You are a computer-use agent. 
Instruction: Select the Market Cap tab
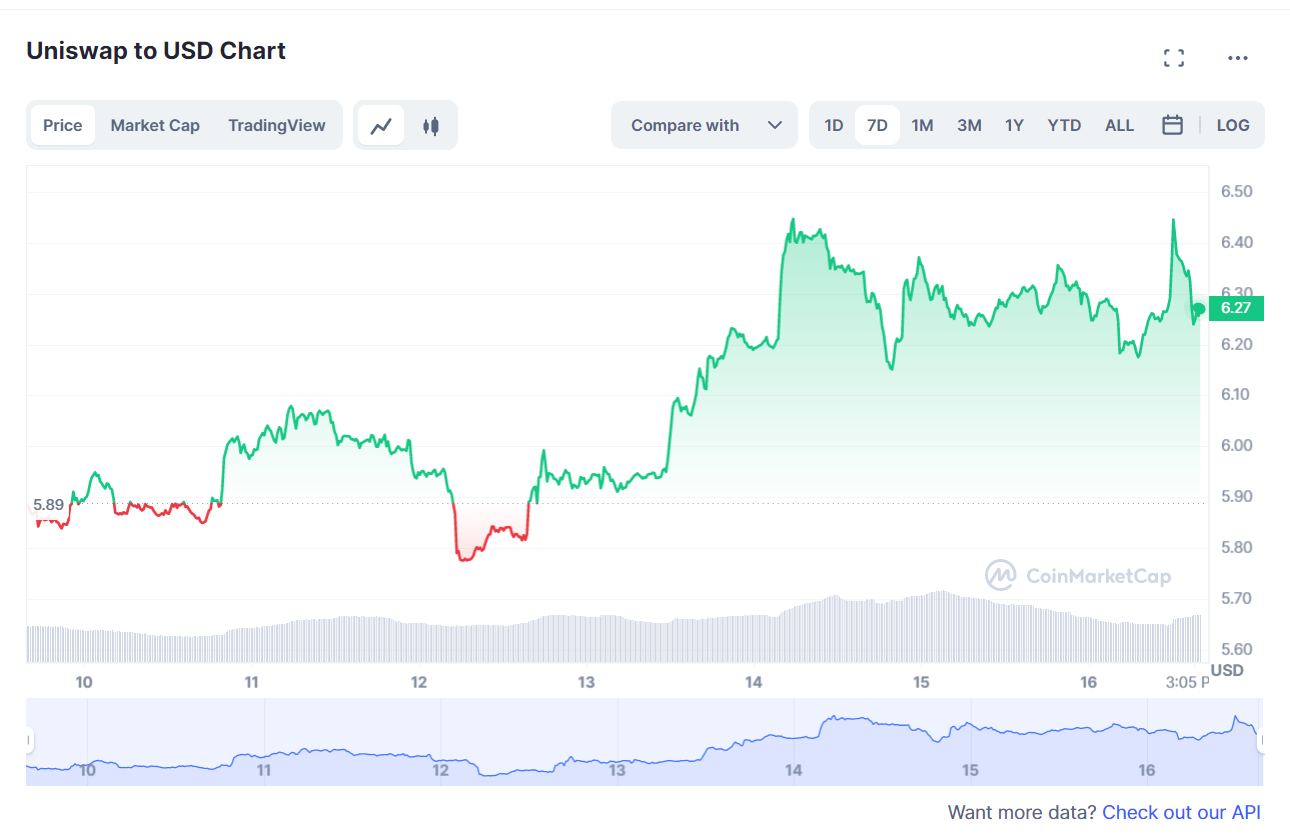(155, 126)
